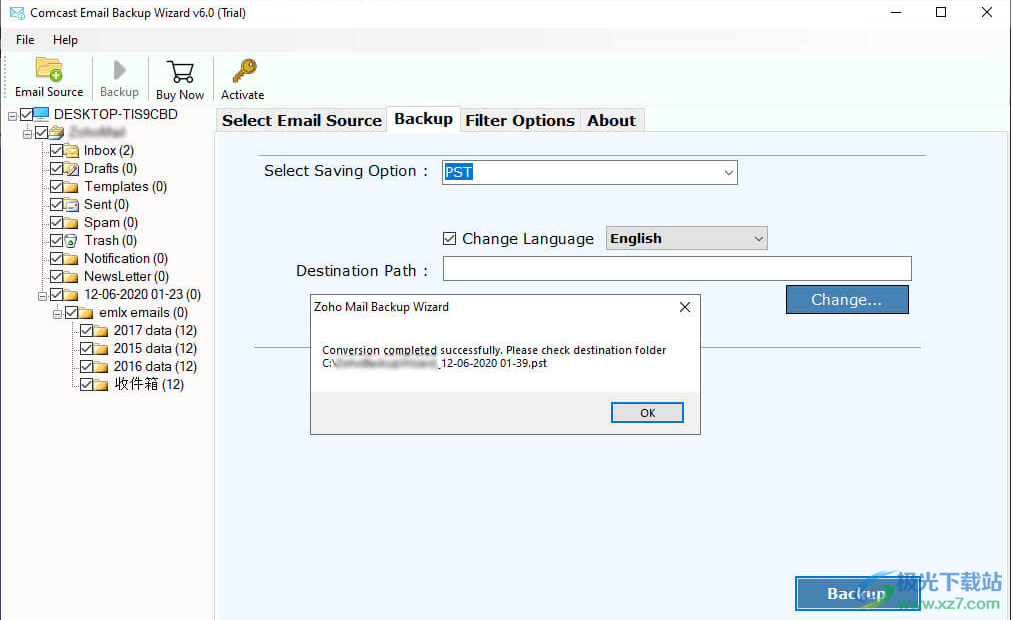This screenshot has width=1013, height=620.
Task: Uncheck the Trash (0) checkbox
Action: tap(56, 241)
